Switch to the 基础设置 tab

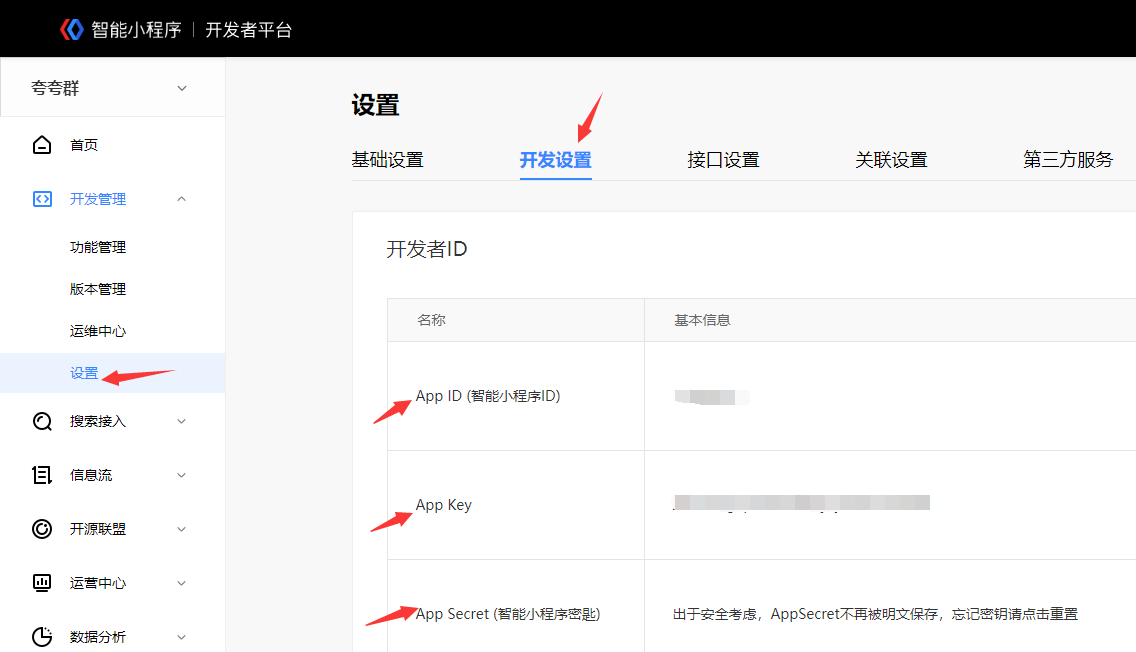pos(387,160)
